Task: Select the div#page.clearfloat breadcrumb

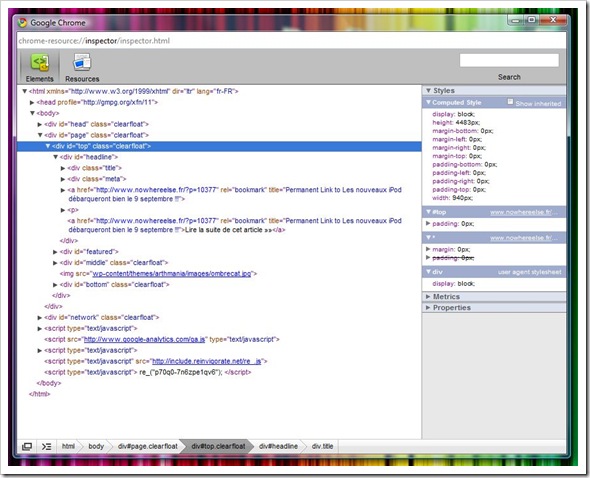Action: 148,446
